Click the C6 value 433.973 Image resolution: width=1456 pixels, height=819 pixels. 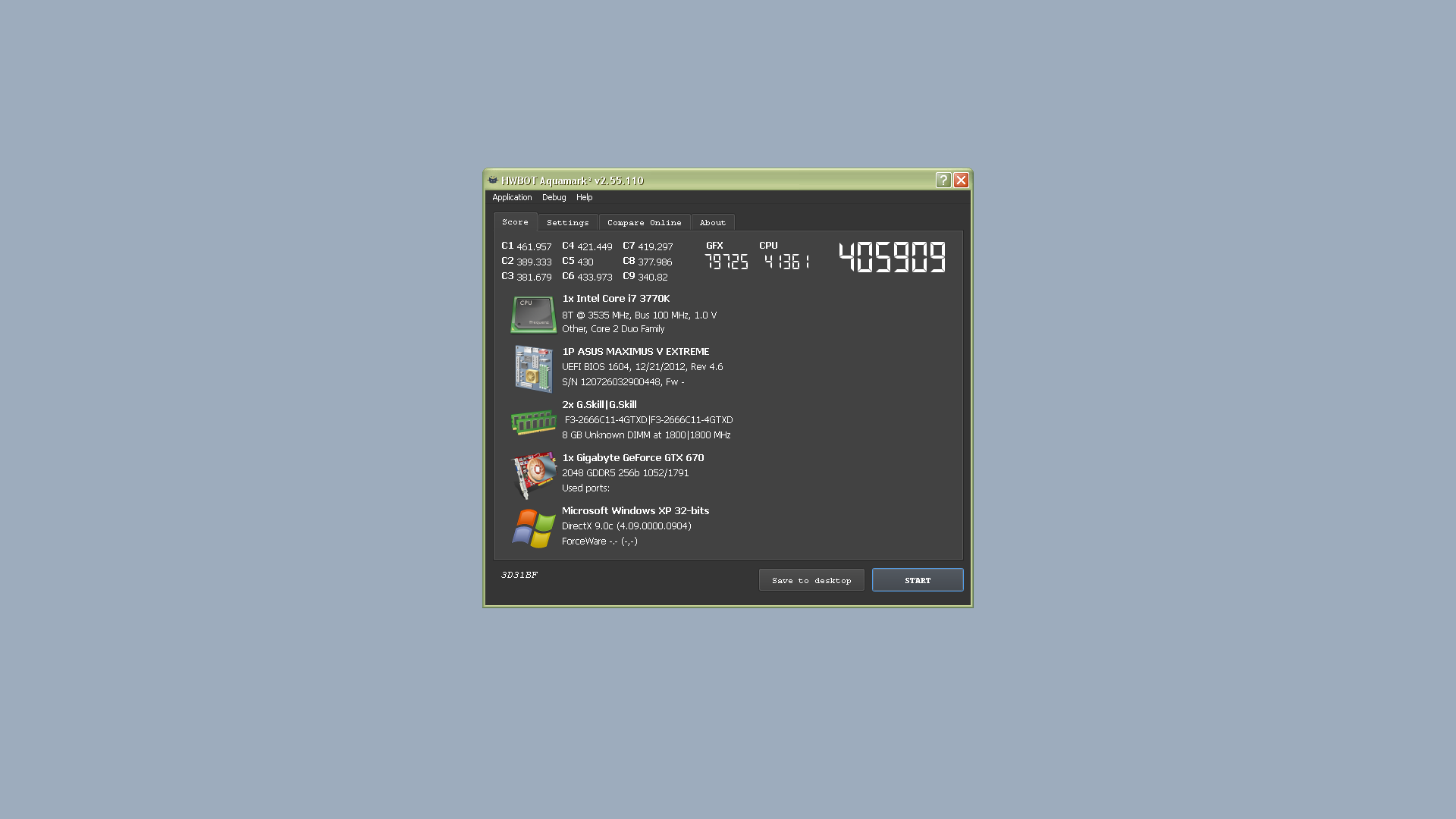point(595,277)
